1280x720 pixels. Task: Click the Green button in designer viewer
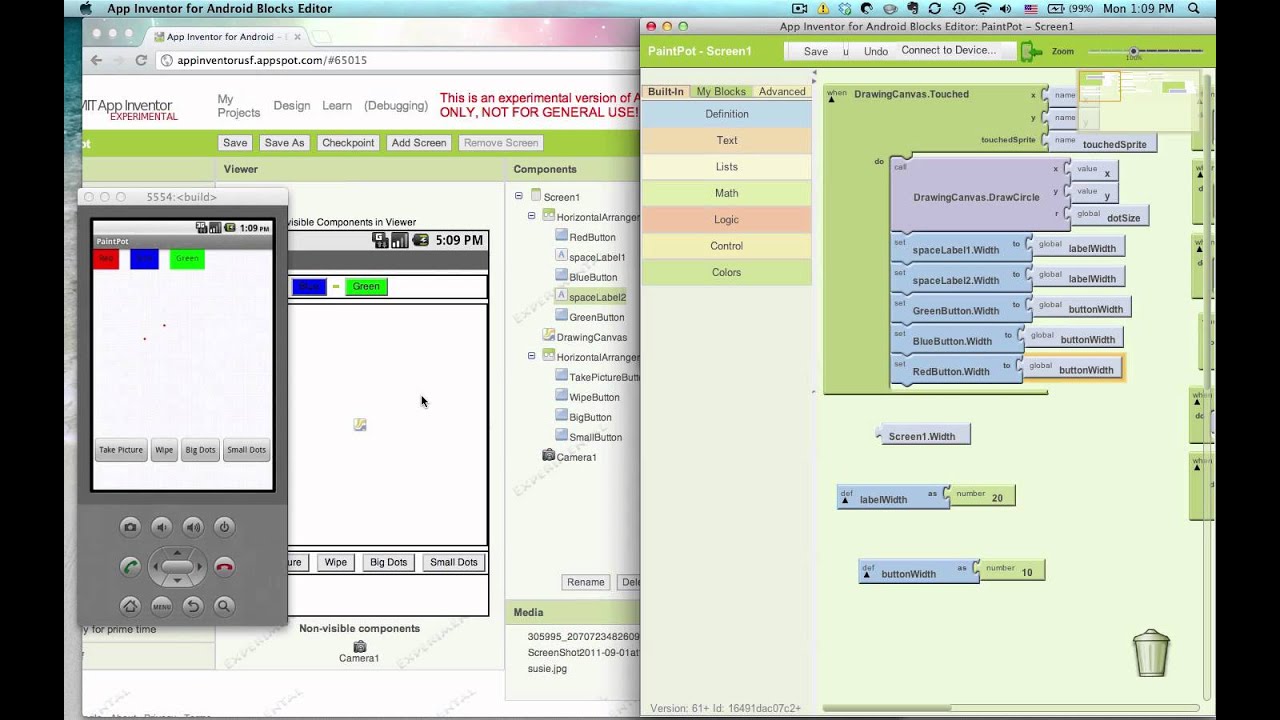tap(366, 286)
